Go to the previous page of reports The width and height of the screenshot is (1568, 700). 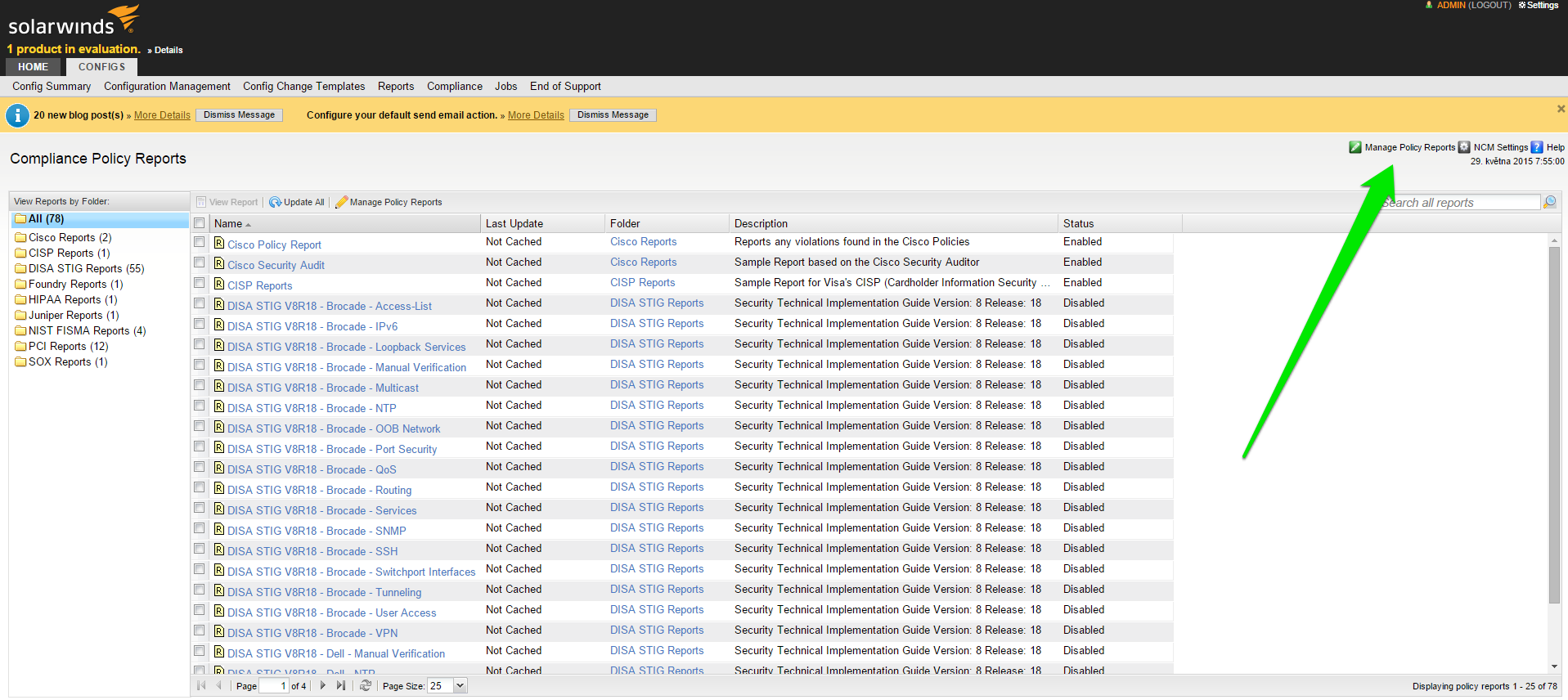(x=219, y=685)
